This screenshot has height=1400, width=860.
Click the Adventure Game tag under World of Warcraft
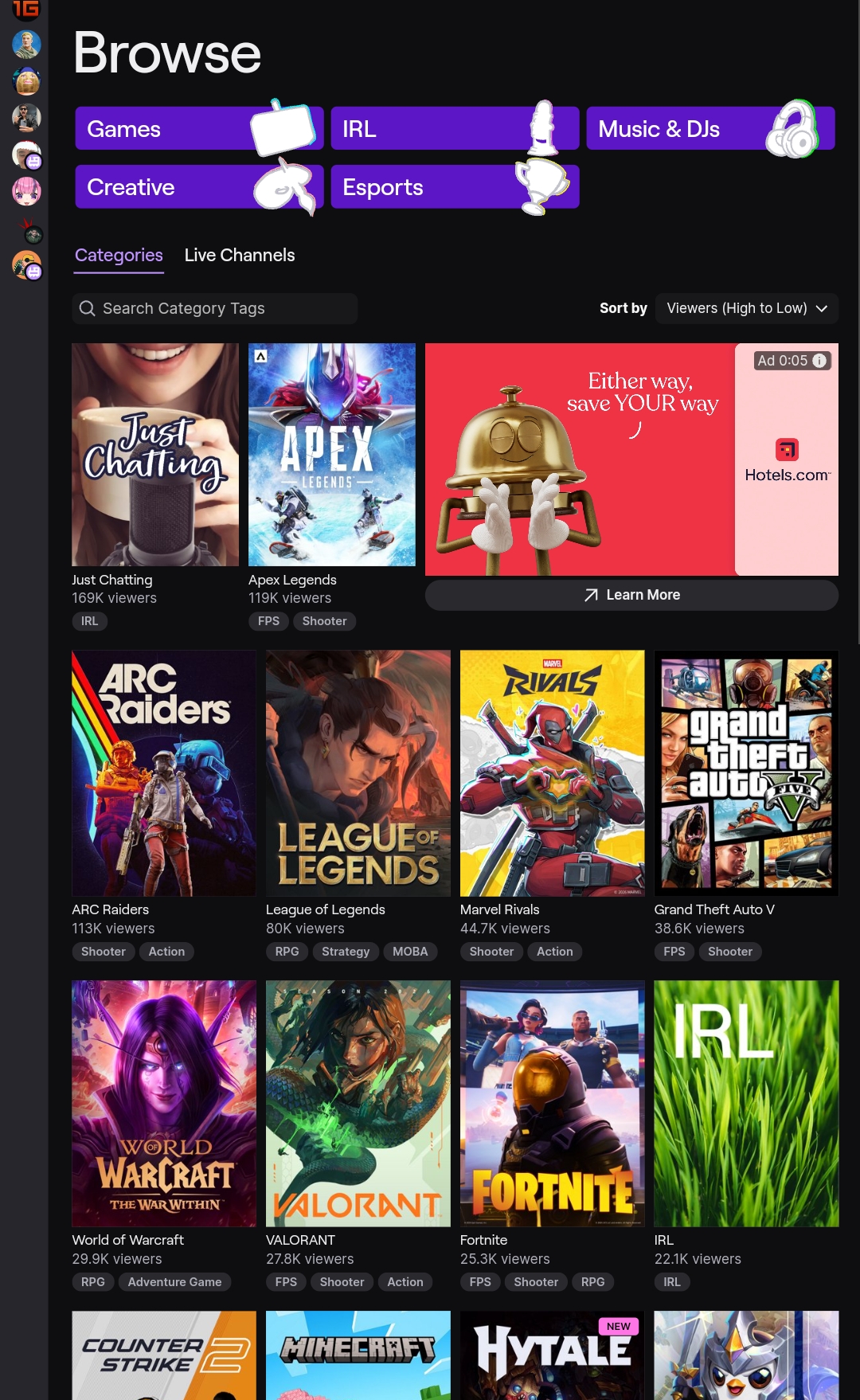click(174, 1282)
